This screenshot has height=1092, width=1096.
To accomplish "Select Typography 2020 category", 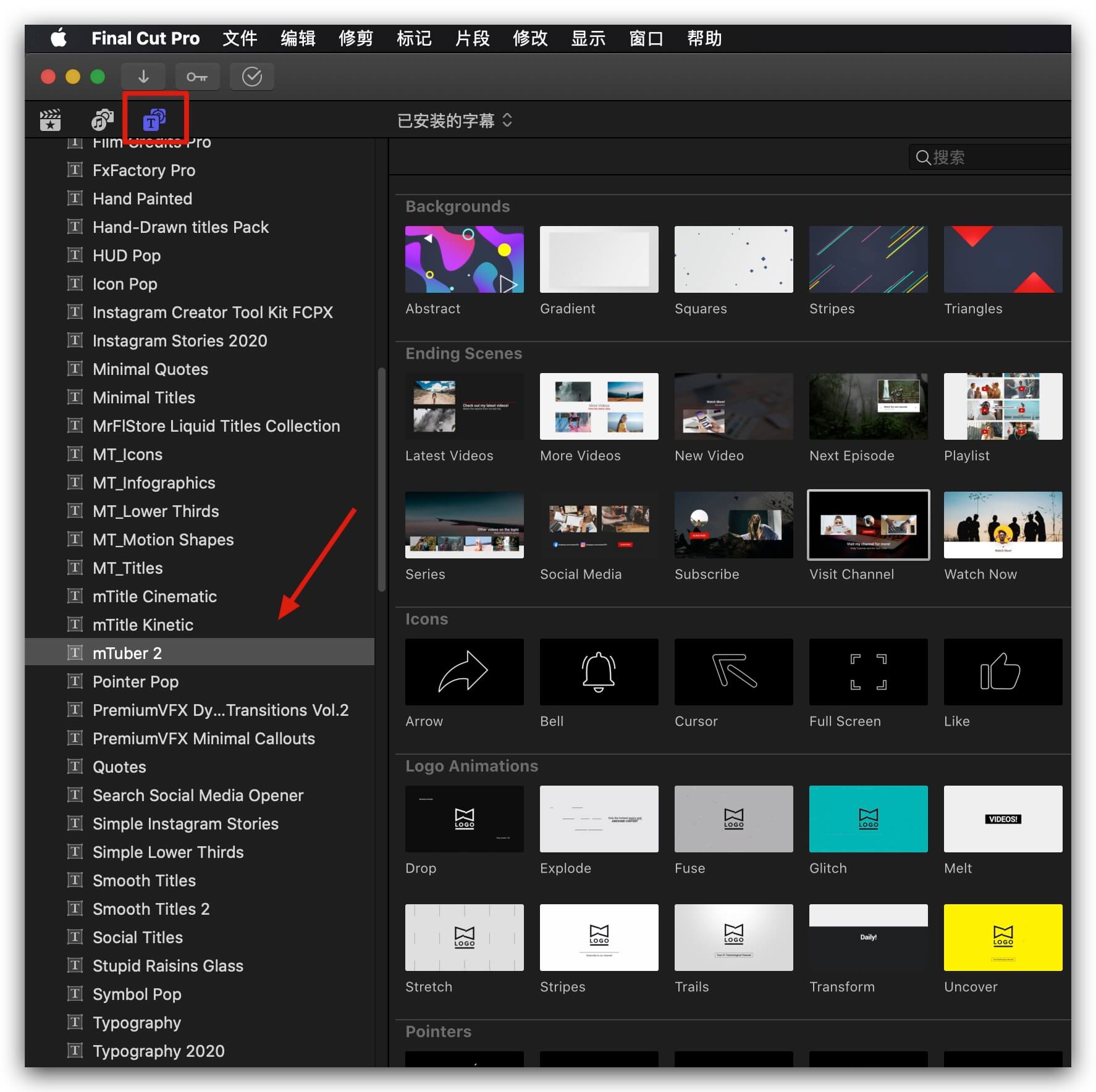I will tap(200, 1051).
